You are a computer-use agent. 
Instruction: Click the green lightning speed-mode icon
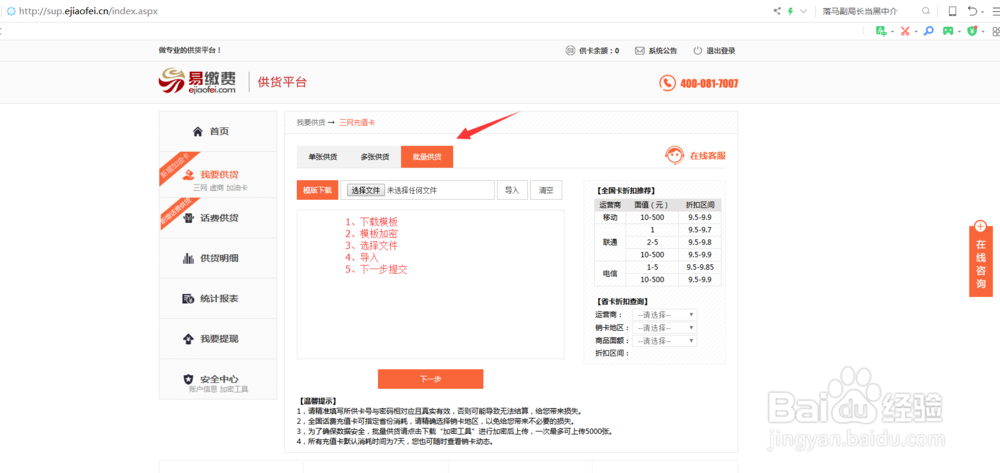click(791, 11)
